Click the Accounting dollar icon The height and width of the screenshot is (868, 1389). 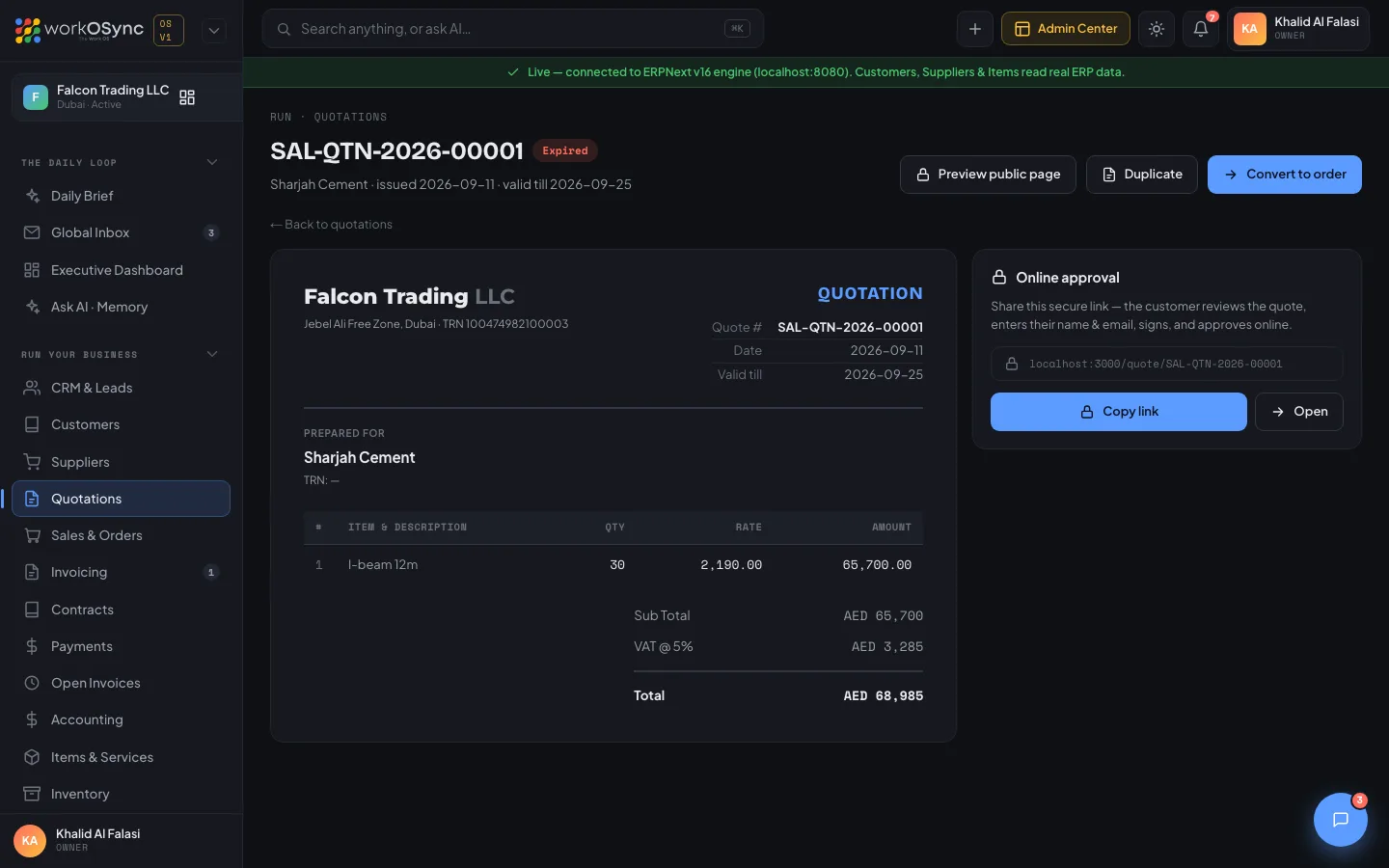pos(32,719)
